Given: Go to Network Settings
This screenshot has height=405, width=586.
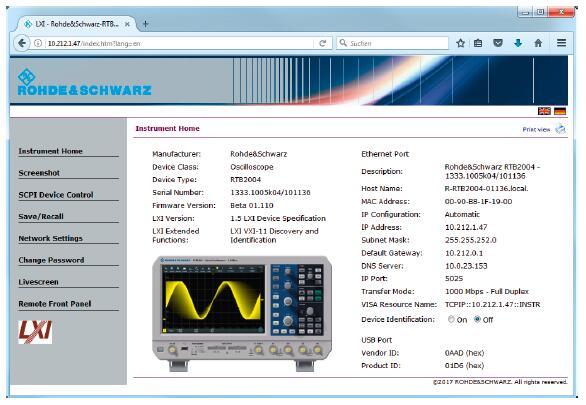Looking at the screenshot, I should click(x=51, y=238).
